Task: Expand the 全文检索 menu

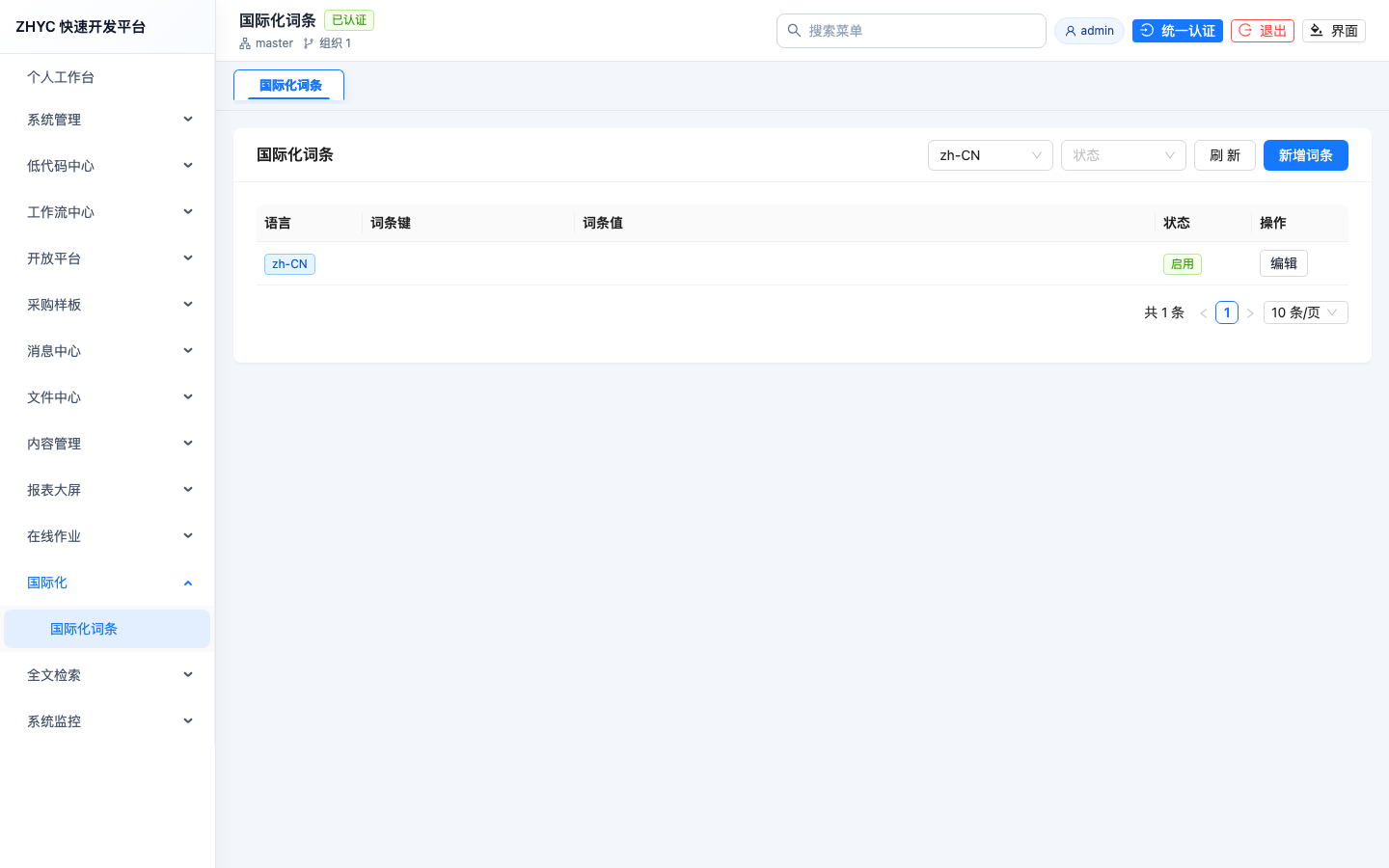Action: 107,675
